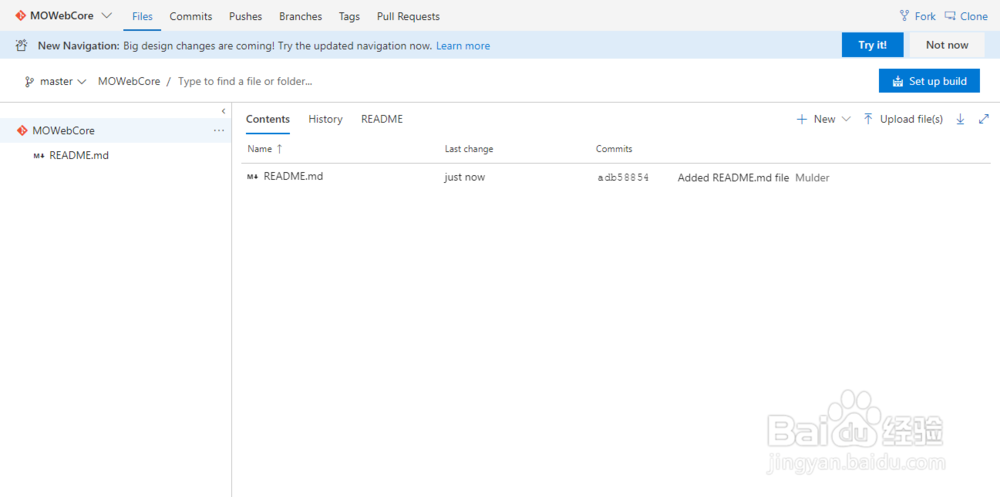This screenshot has height=497, width=1000.
Task: Click the download arrow icon
Action: coord(960,119)
